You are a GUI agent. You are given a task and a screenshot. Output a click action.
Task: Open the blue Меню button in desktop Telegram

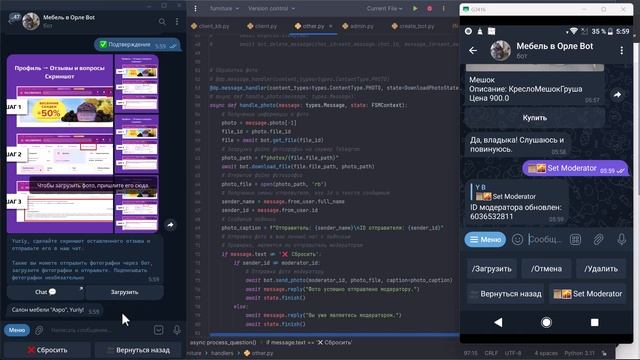[x=17, y=330]
